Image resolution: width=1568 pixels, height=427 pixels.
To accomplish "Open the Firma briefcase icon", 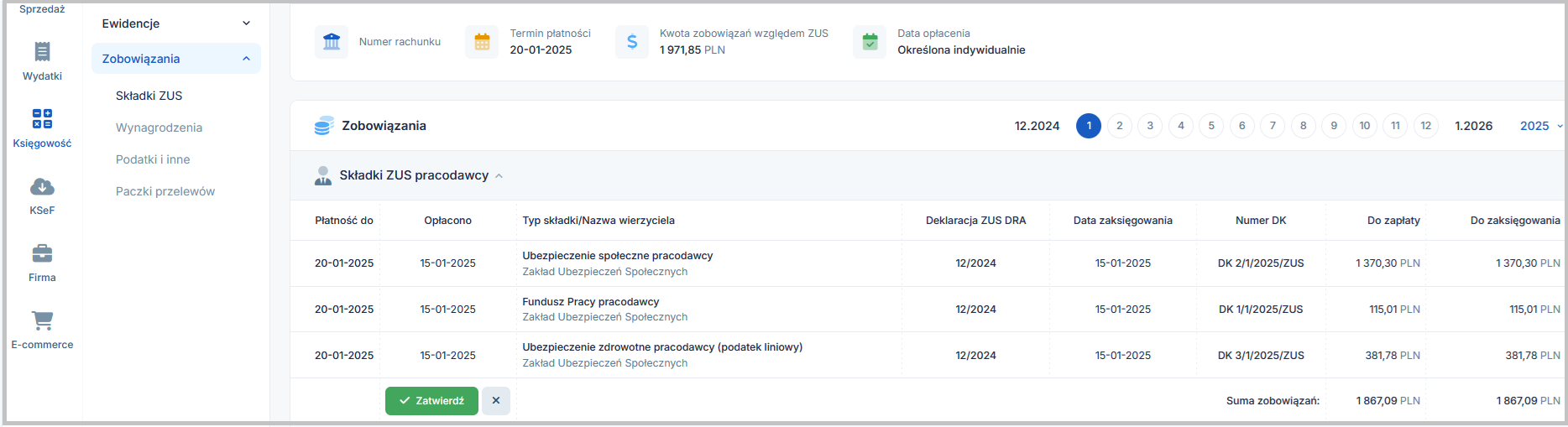I will tap(42, 253).
